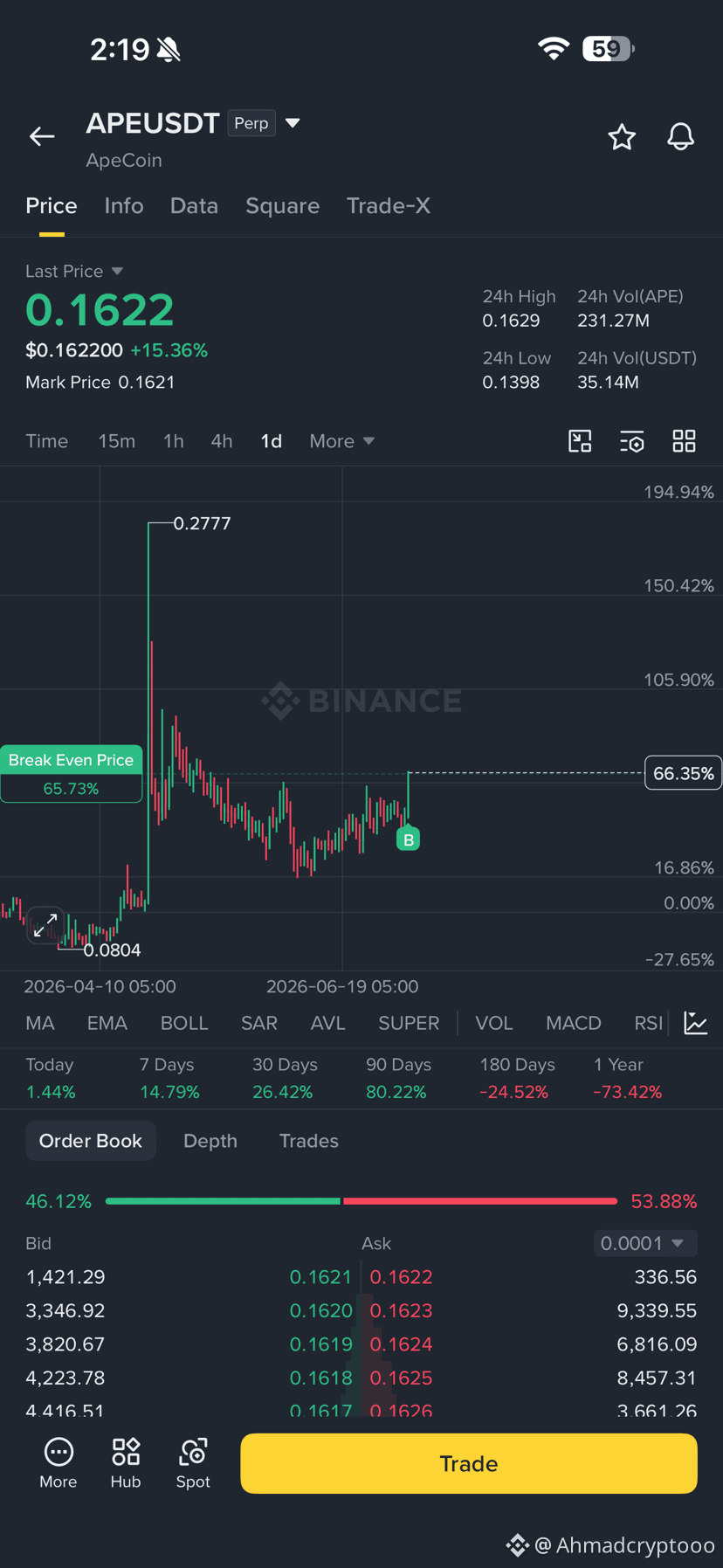Open chart layout rotate icon

tap(580, 441)
